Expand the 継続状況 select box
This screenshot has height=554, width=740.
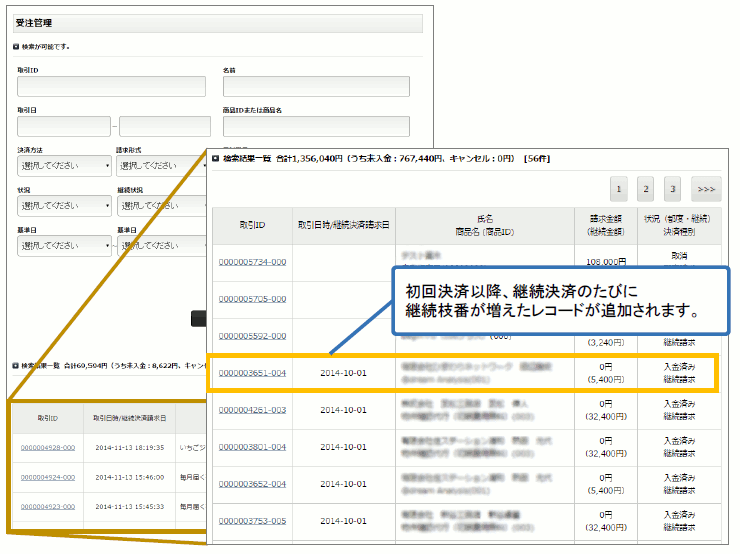[162, 206]
